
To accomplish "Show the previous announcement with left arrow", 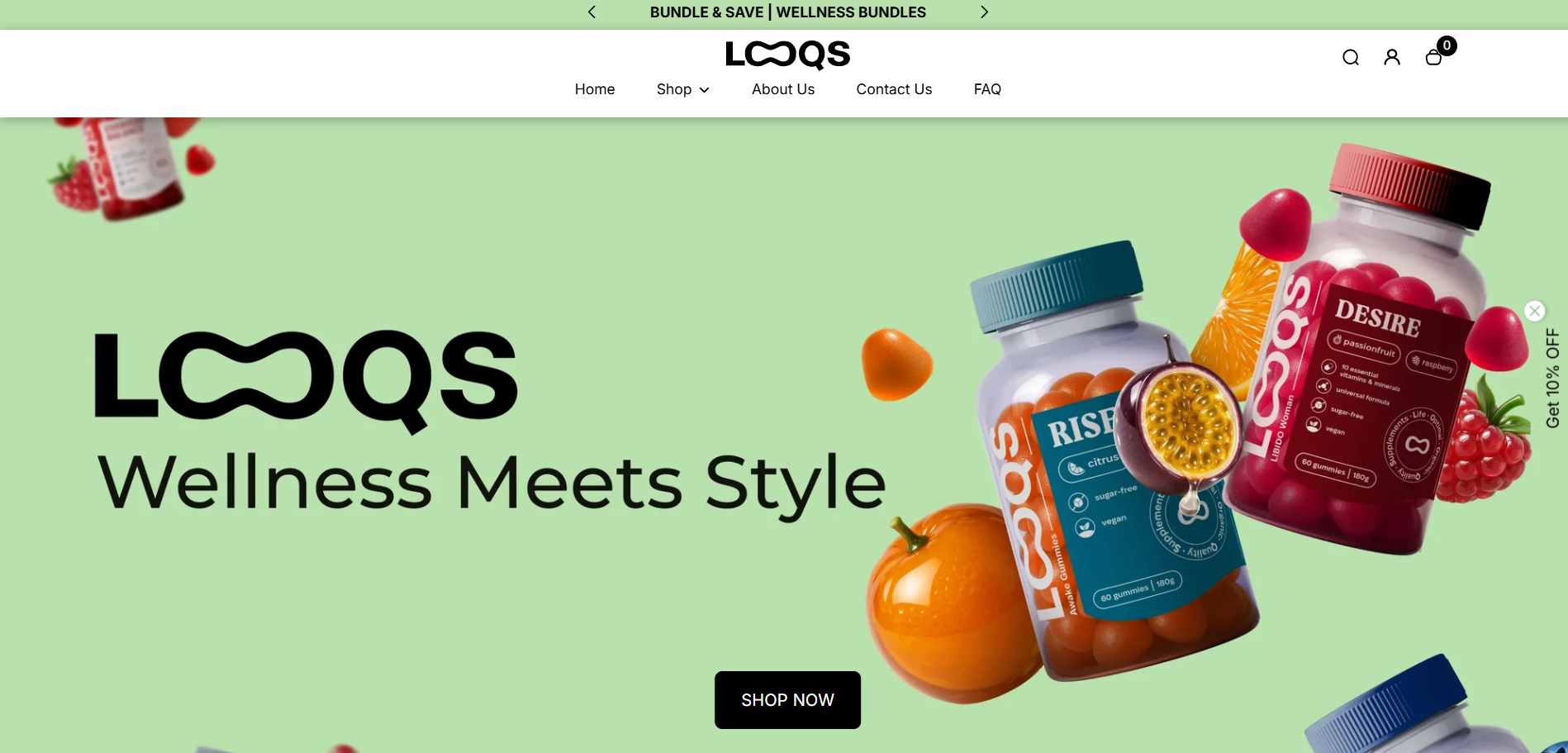I will 592,12.
